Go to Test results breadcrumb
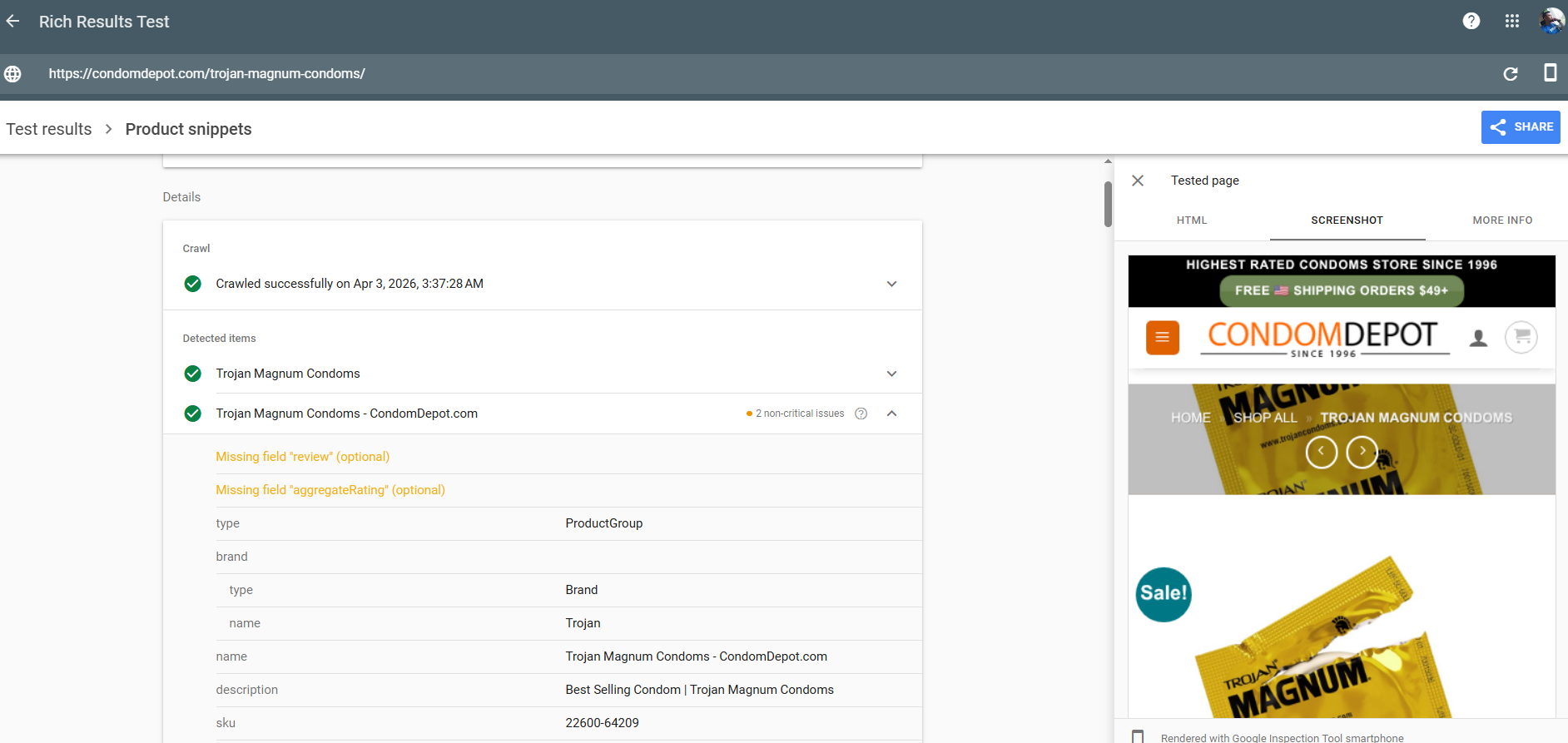The width and height of the screenshot is (1568, 743). 49,129
